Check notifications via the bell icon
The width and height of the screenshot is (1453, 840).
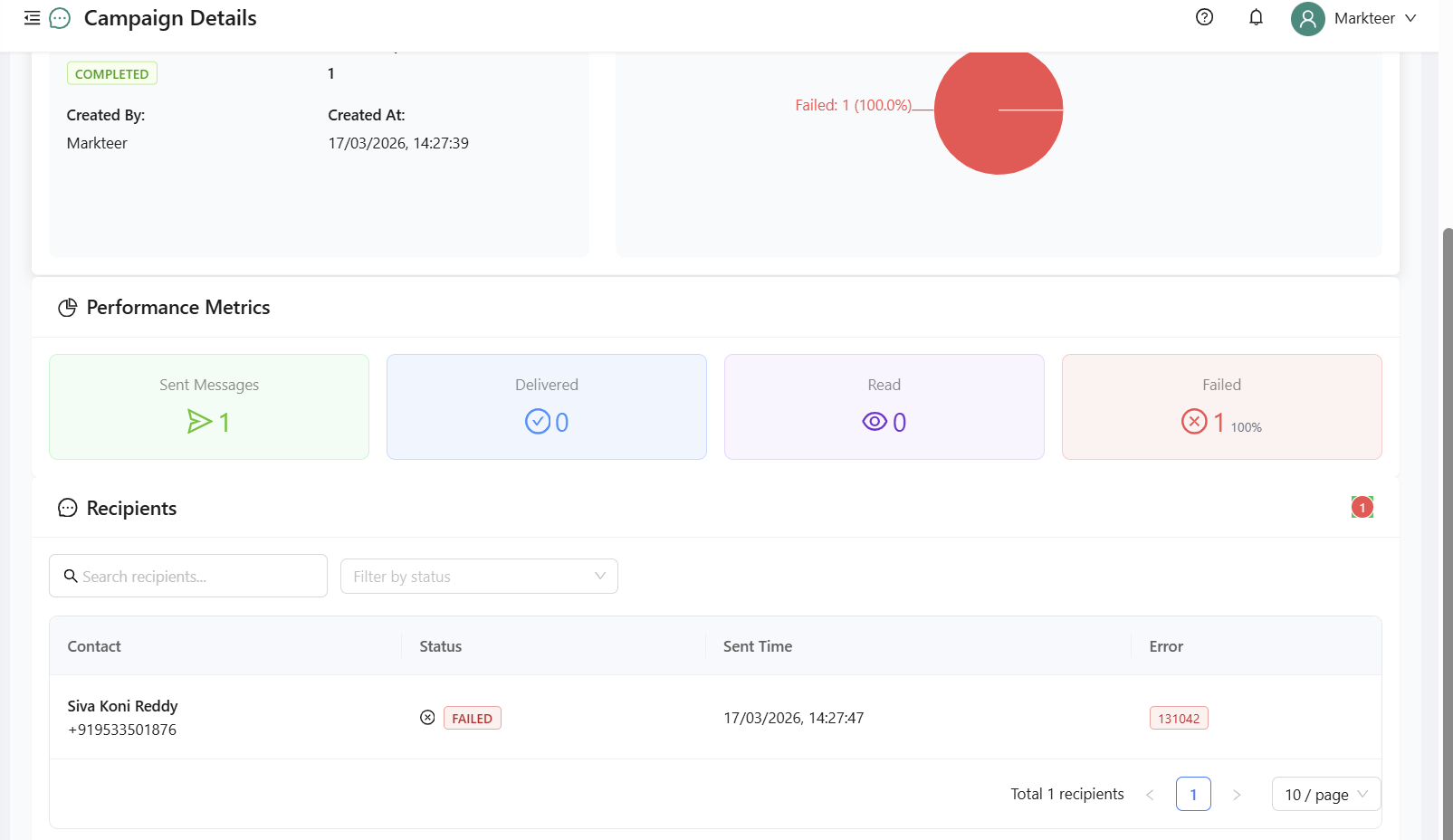click(x=1256, y=17)
